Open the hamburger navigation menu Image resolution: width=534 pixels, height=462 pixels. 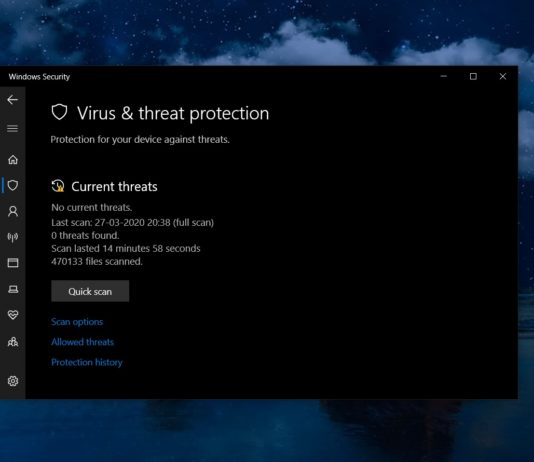[13, 128]
